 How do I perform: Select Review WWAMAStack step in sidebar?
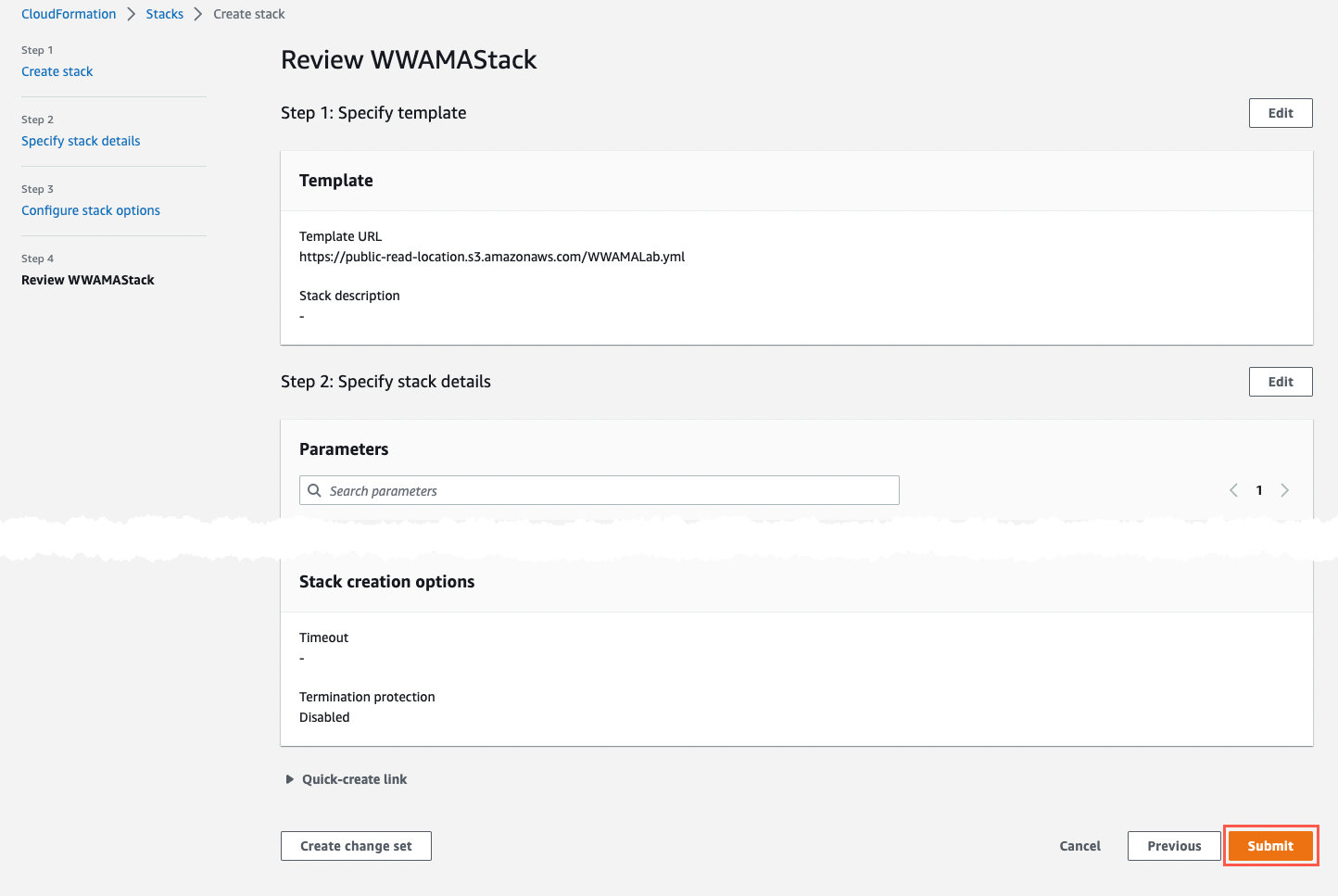click(x=88, y=280)
